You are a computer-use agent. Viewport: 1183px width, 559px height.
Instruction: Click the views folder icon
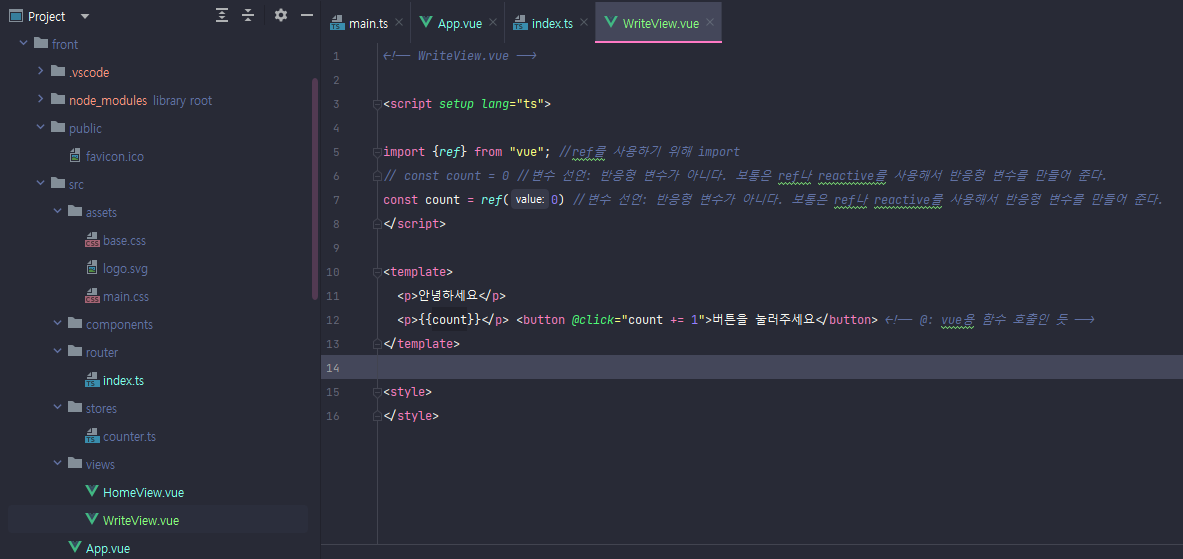tap(75, 463)
